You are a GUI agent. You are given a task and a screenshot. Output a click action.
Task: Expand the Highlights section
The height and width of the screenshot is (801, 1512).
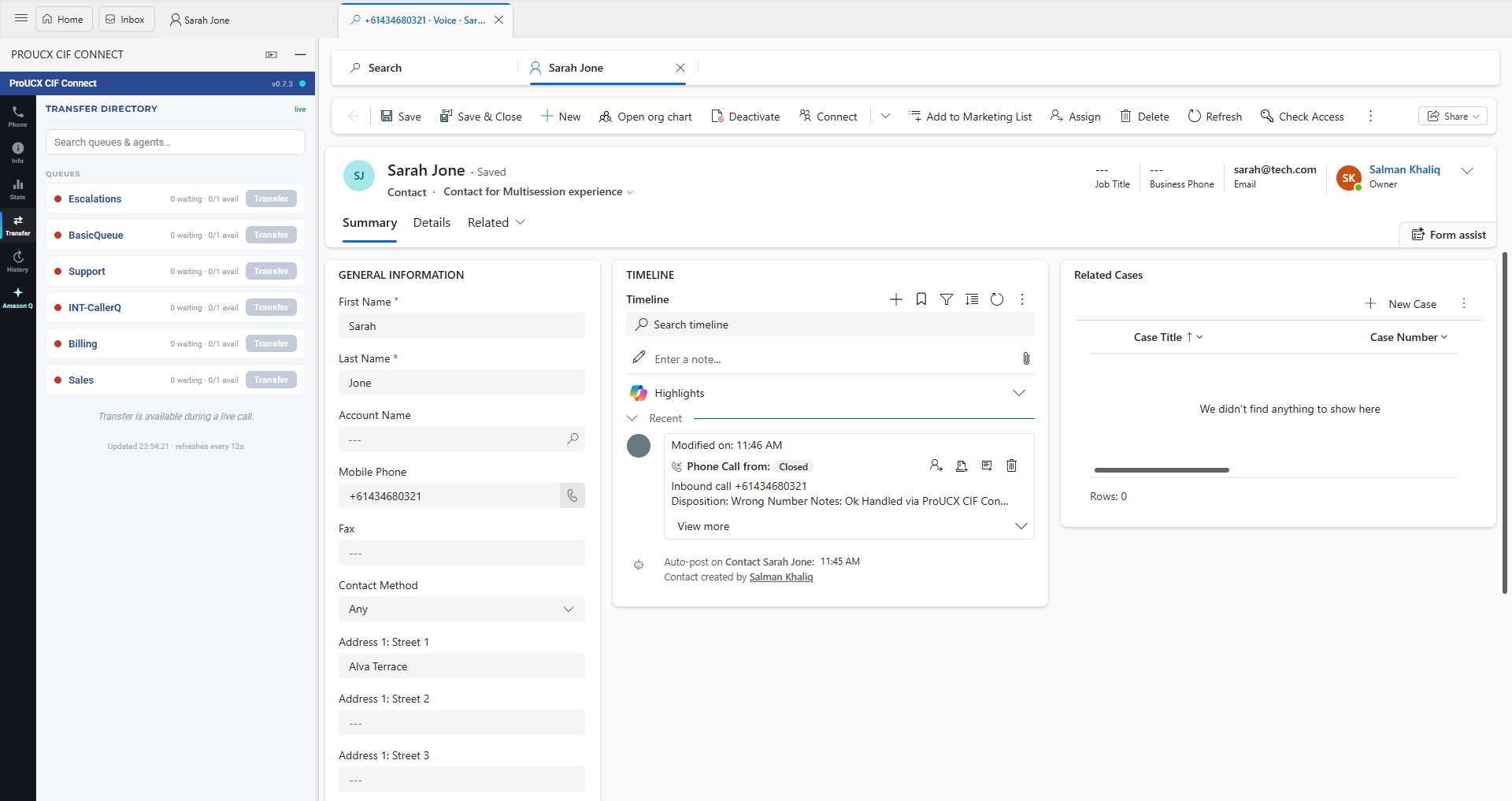pos(1019,393)
